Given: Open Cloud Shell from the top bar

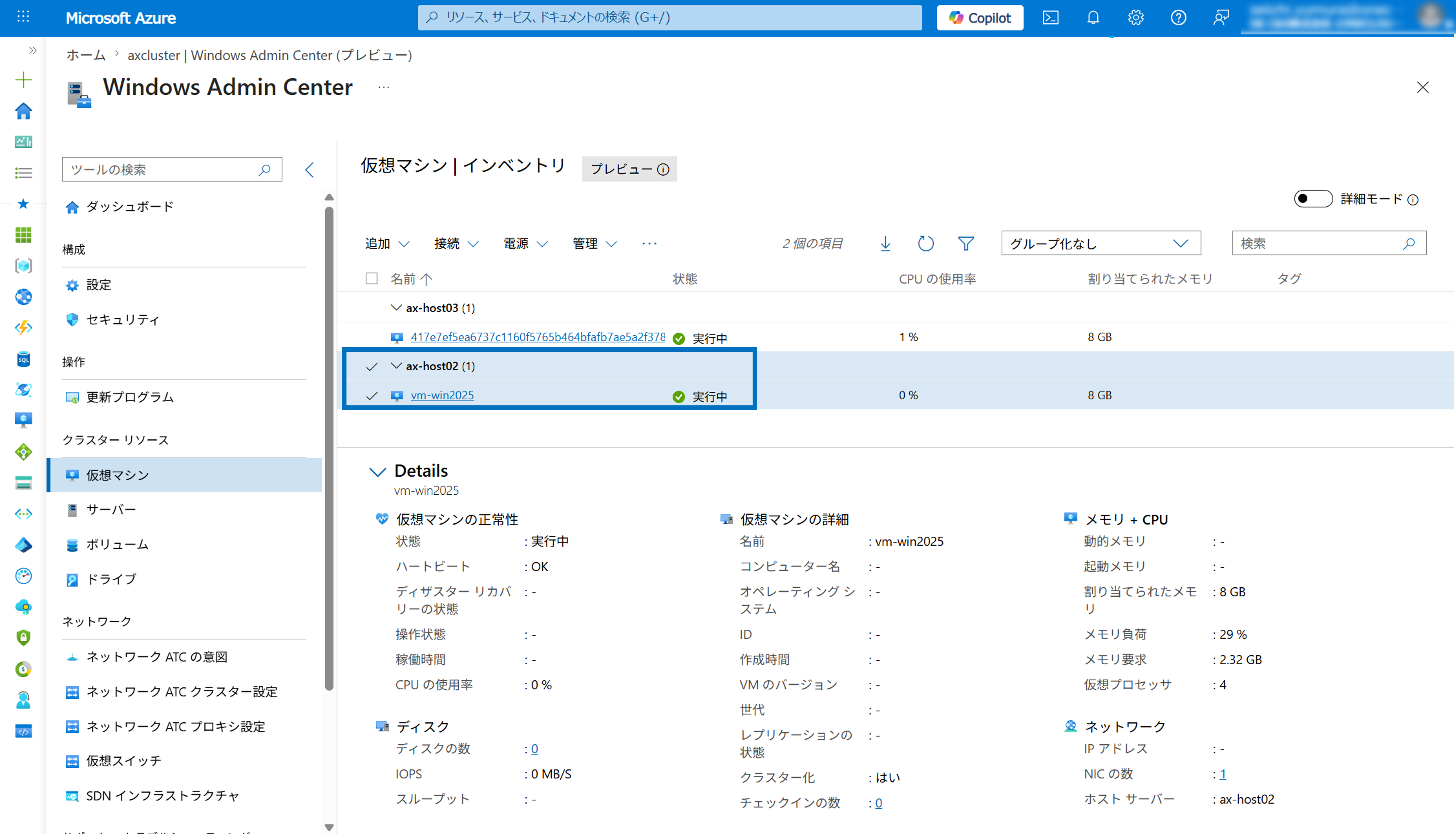Looking at the screenshot, I should [1051, 18].
